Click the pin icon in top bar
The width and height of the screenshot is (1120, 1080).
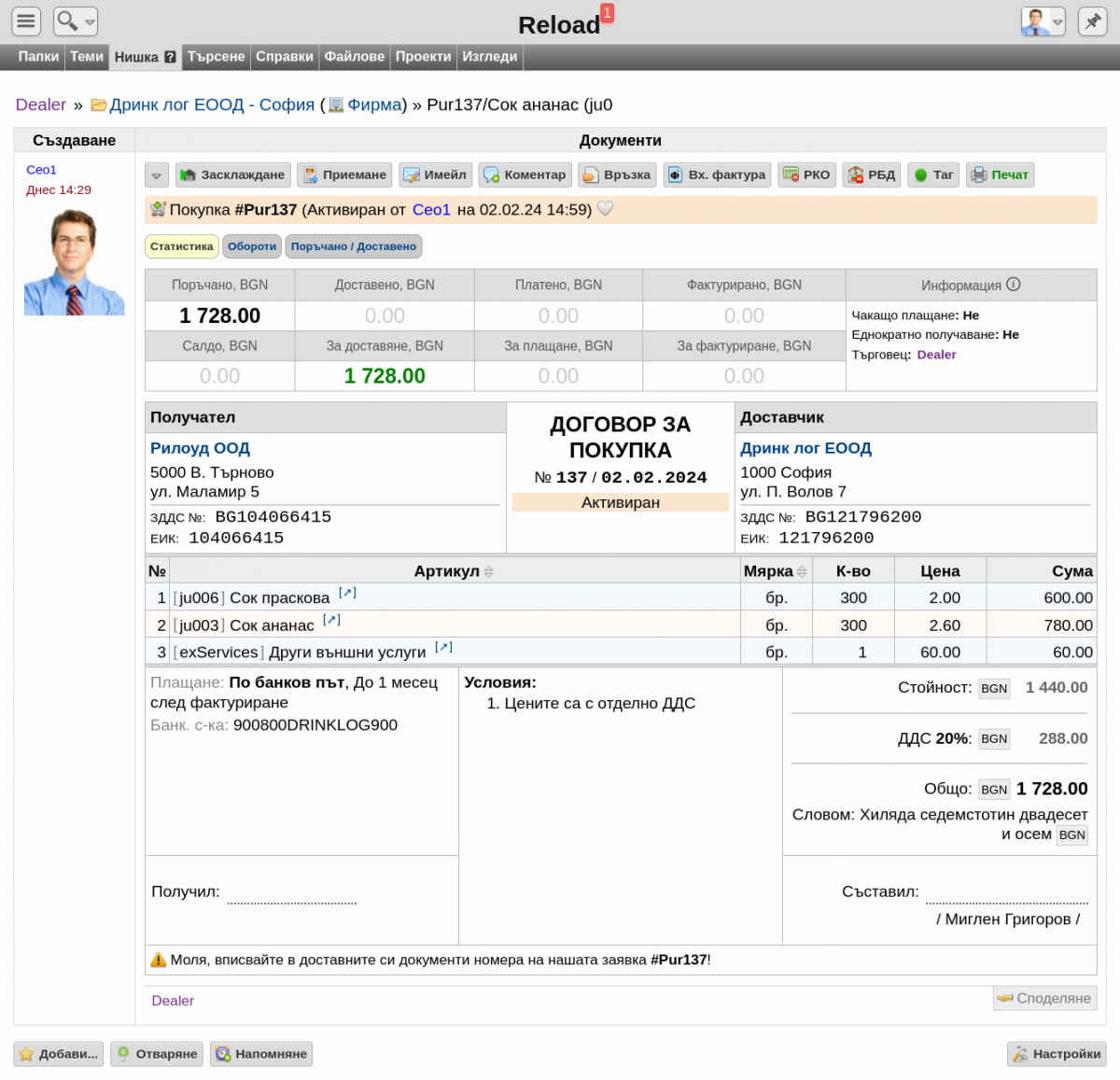tap(1092, 21)
